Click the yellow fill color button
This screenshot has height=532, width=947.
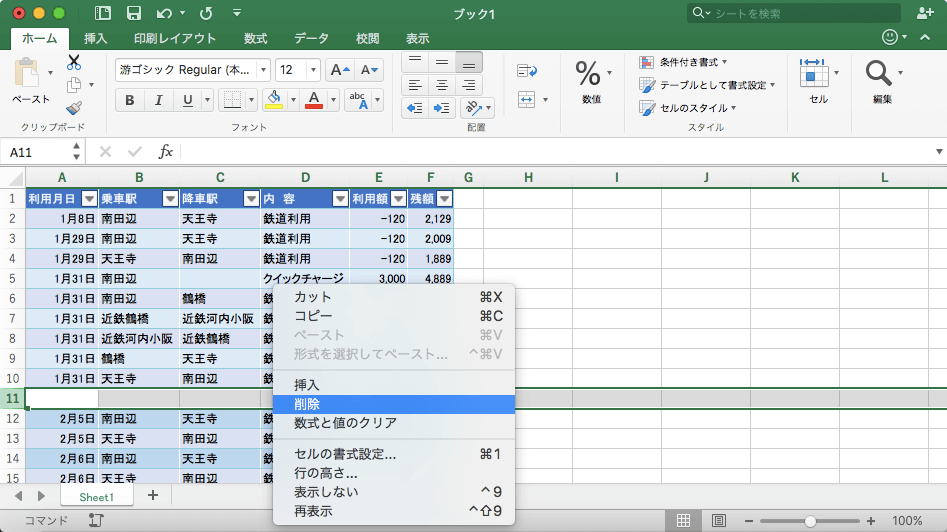pos(274,100)
